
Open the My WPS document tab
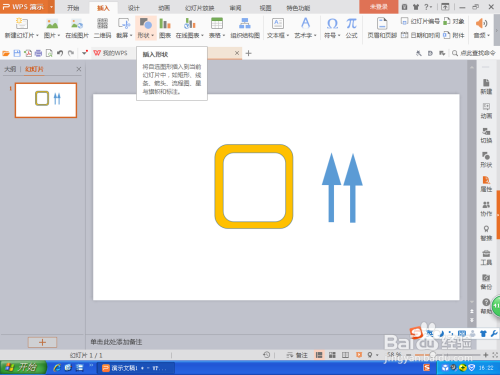click(x=111, y=53)
